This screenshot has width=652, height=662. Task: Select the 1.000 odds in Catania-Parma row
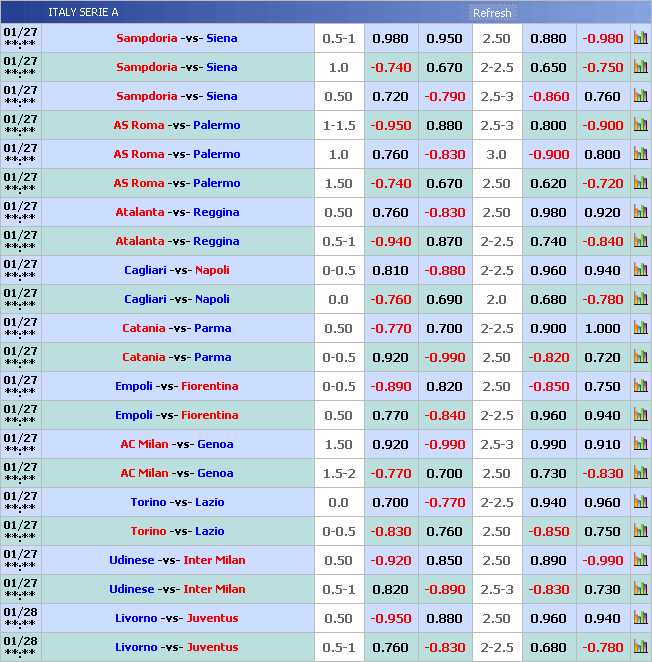click(x=602, y=328)
